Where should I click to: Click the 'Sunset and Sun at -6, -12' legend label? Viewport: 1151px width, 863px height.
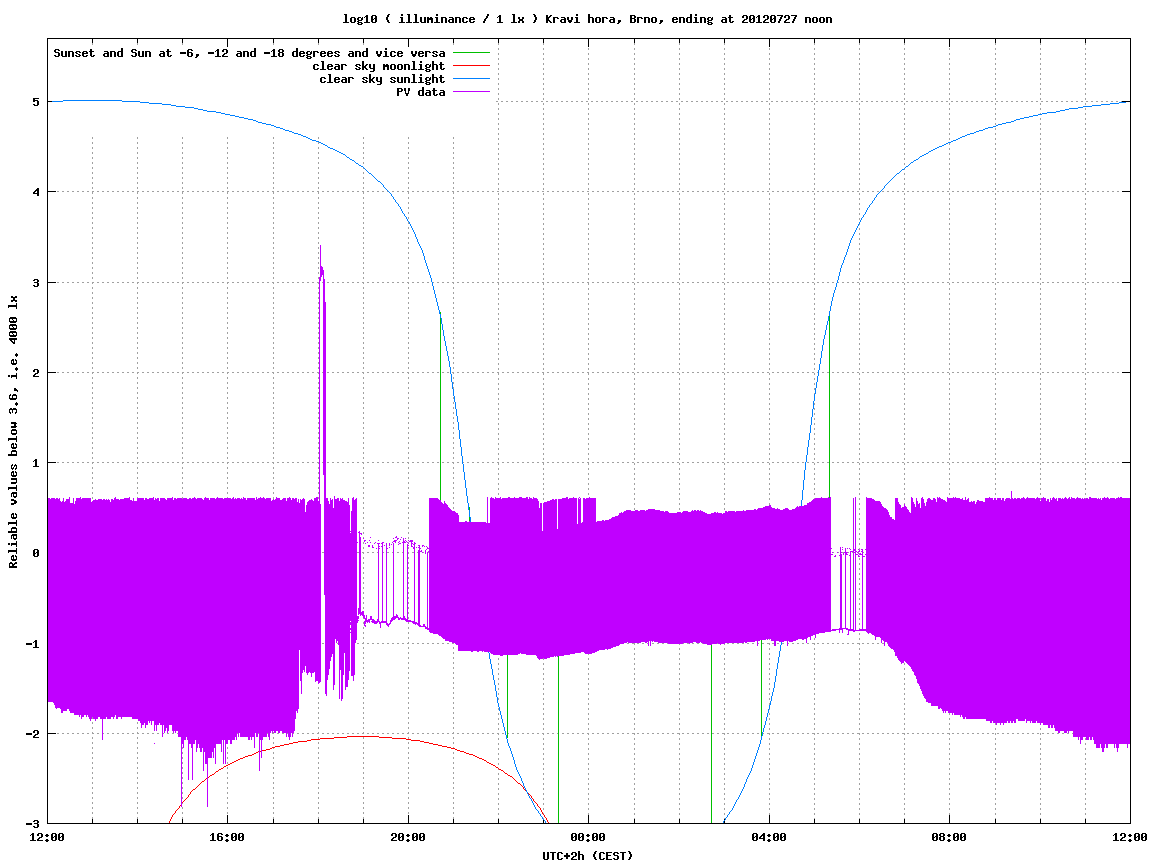click(x=250, y=53)
